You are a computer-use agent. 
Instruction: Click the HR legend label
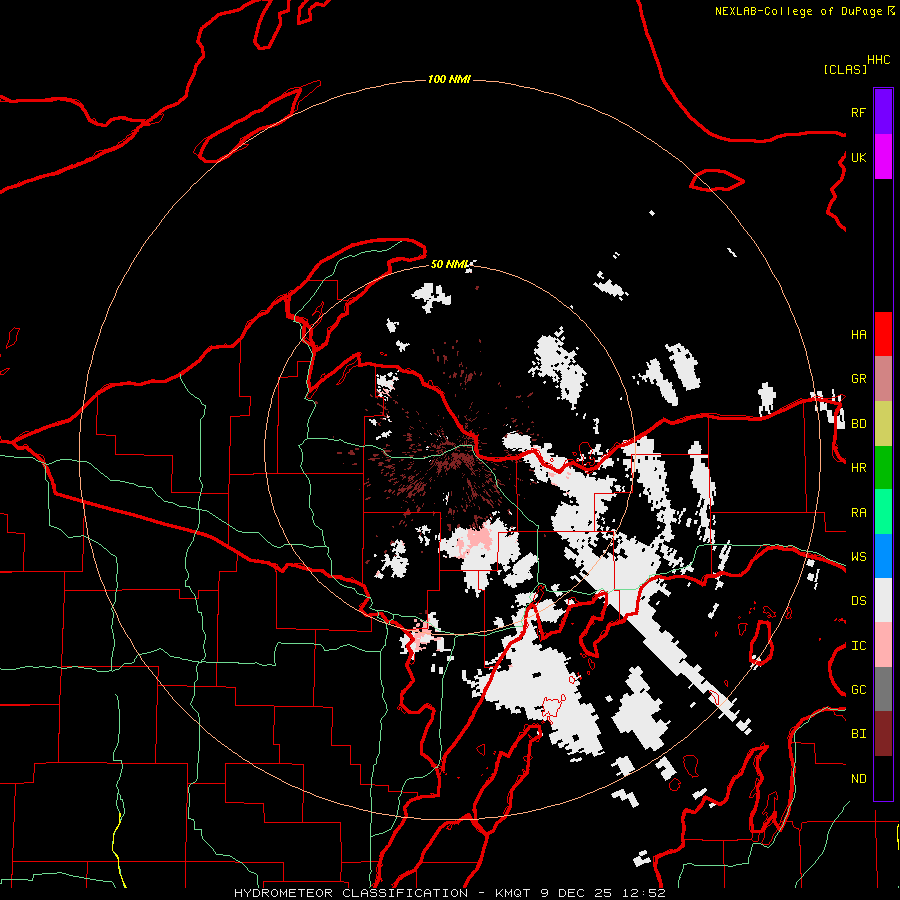click(858, 468)
